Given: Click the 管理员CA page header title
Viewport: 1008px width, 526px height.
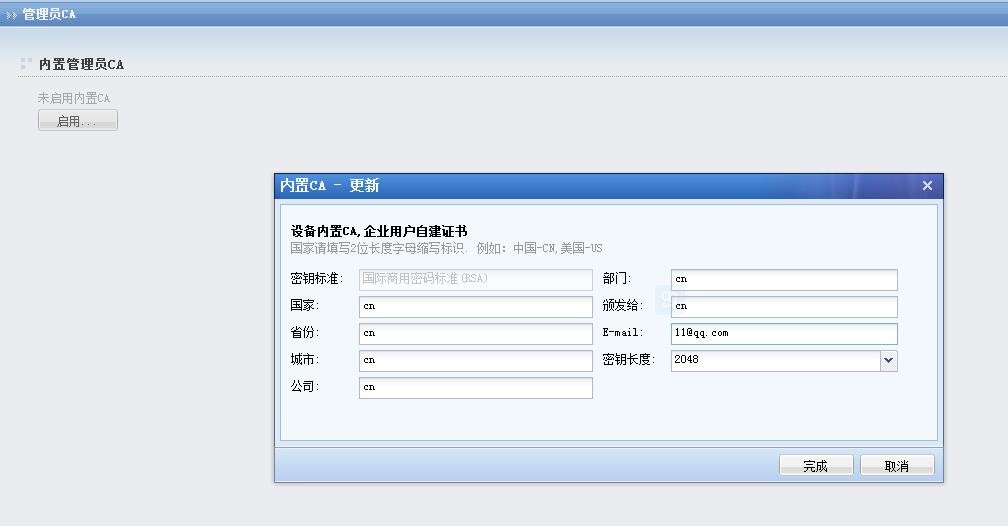Looking at the screenshot, I should click(49, 15).
